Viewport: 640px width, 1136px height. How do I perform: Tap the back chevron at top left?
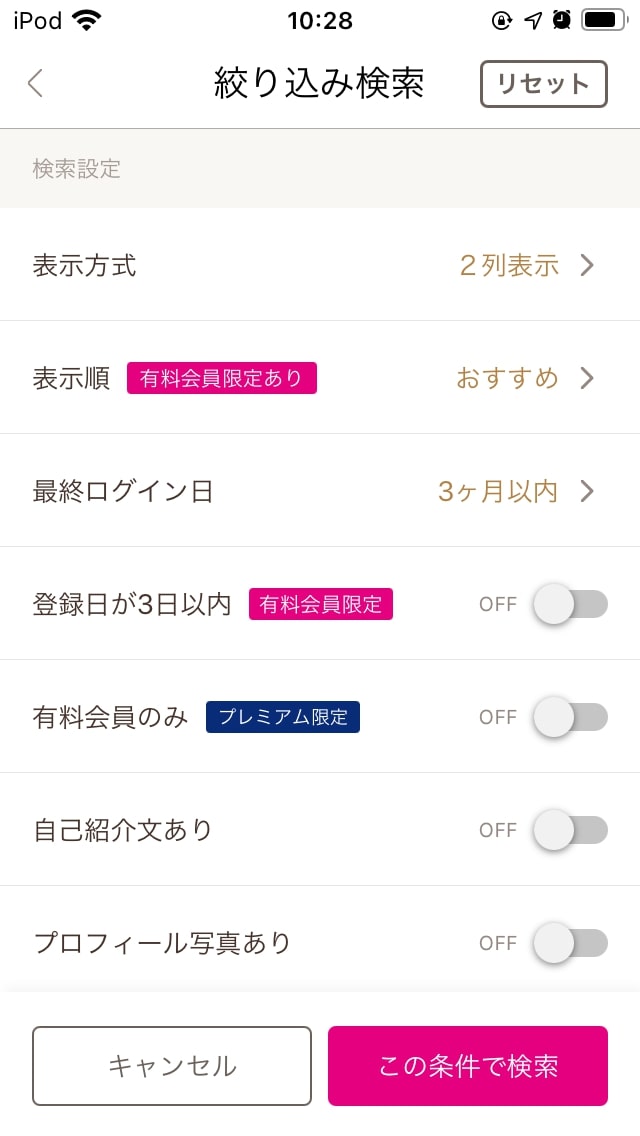point(35,84)
